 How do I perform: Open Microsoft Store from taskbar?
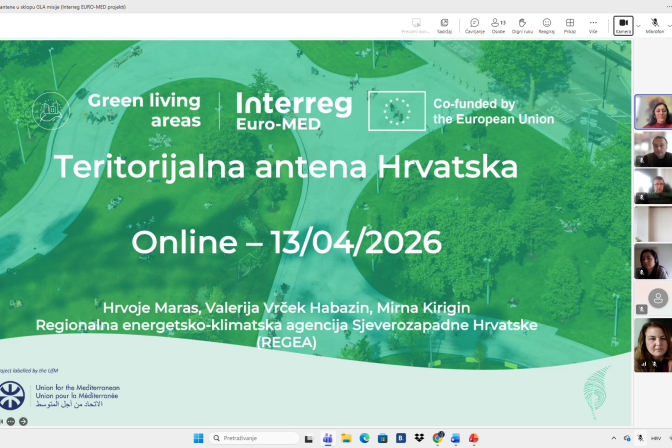coord(383,438)
